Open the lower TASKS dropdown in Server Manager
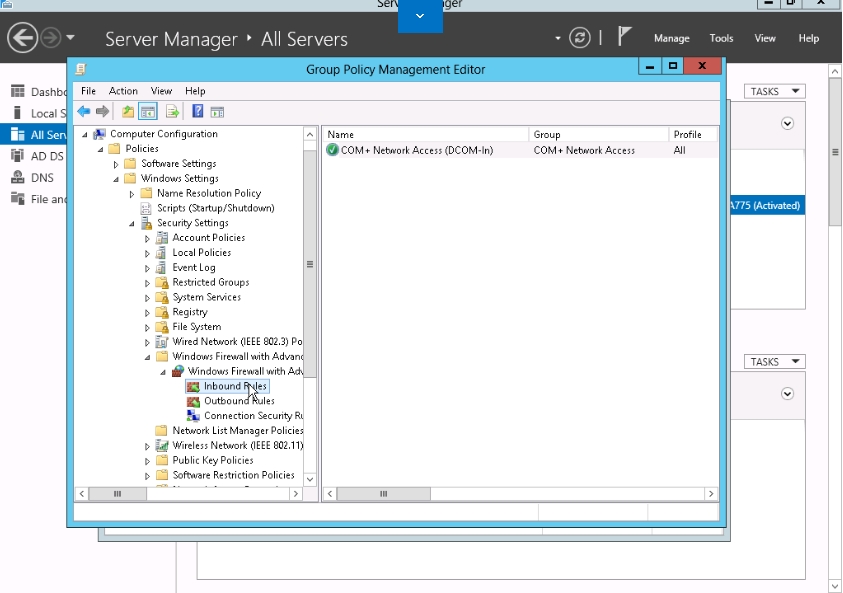 775,362
